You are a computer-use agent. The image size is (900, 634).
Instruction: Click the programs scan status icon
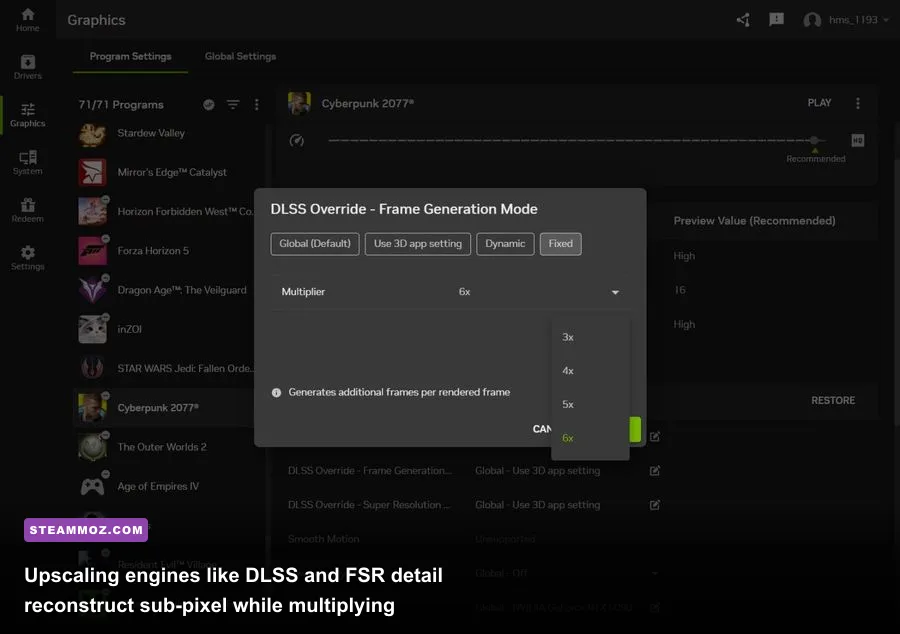click(209, 104)
